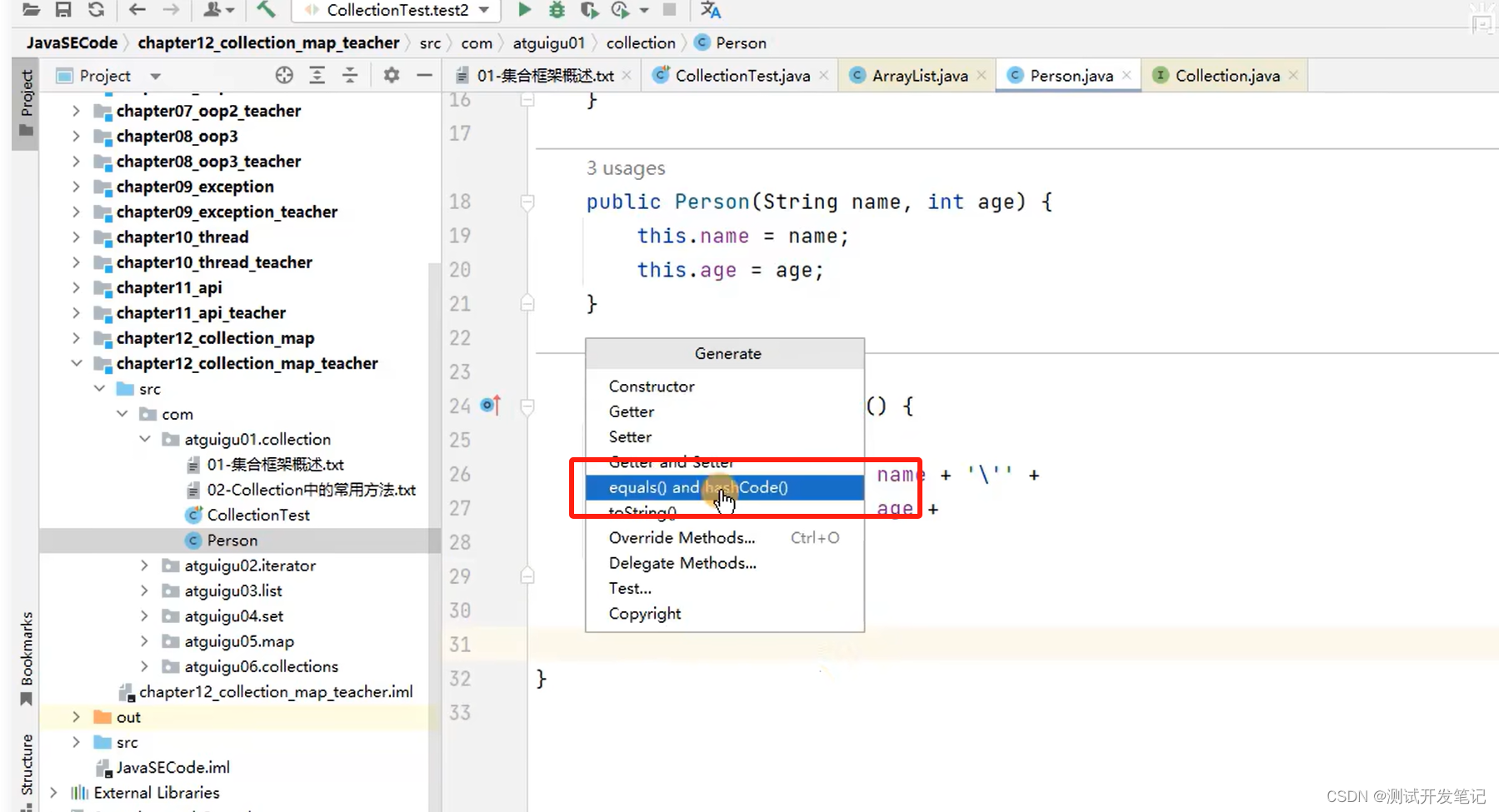The width and height of the screenshot is (1499, 812).
Task: Open the dropdown arrow beside Profiler icon
Action: (644, 10)
